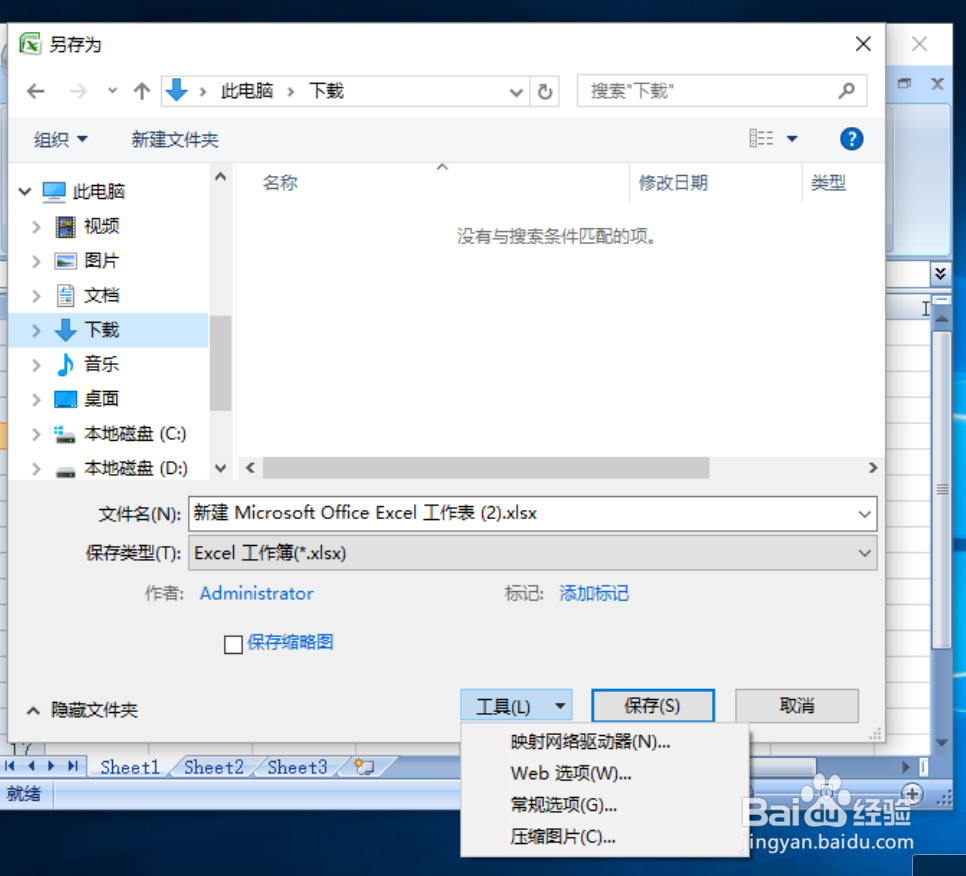Switch to the Sheet3 tab

[295, 767]
